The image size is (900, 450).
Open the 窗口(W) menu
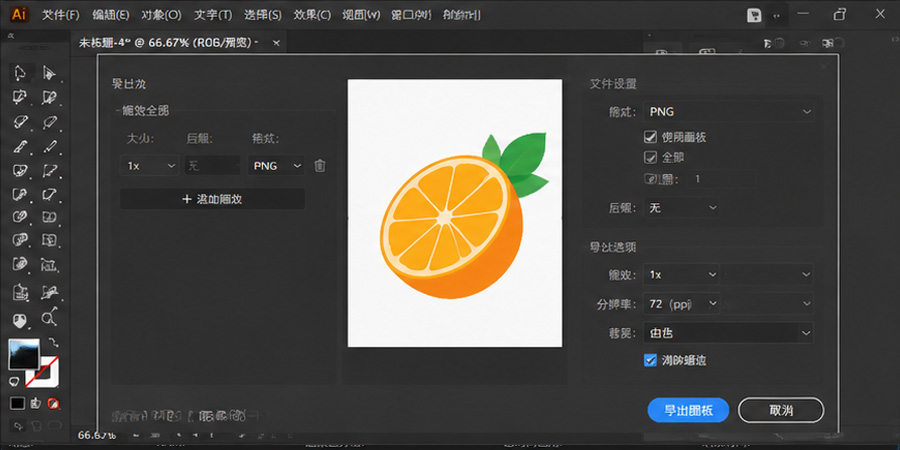point(412,15)
